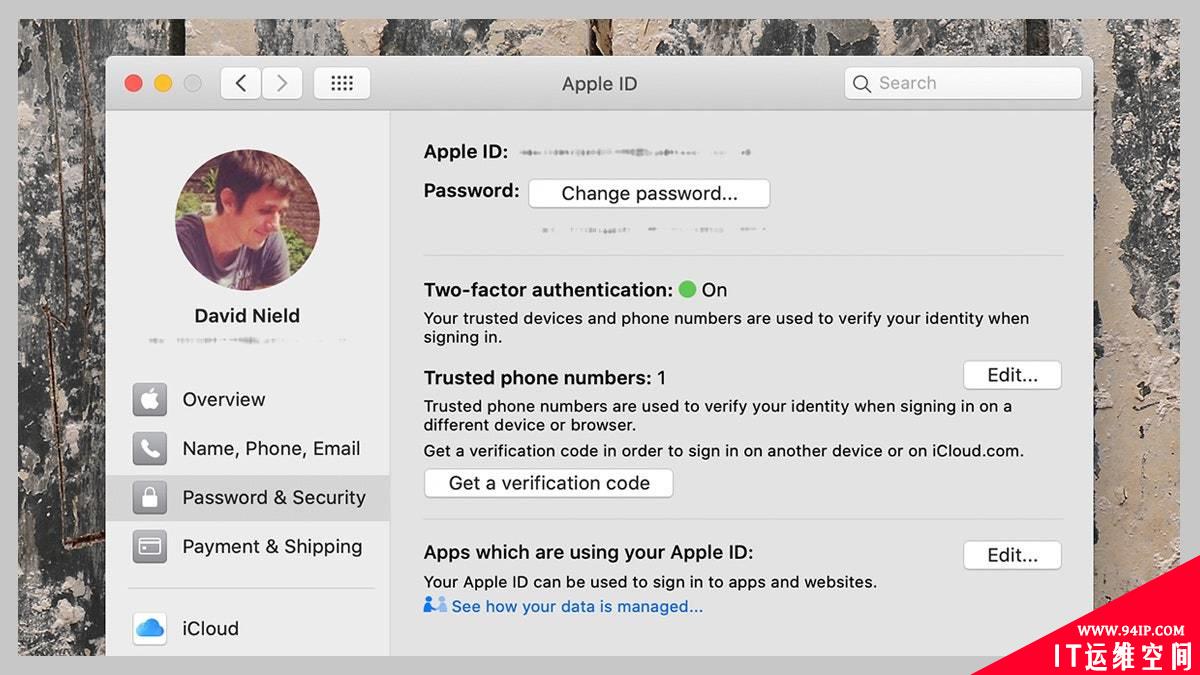Go forward with the right chevron button

pyautogui.click(x=282, y=84)
